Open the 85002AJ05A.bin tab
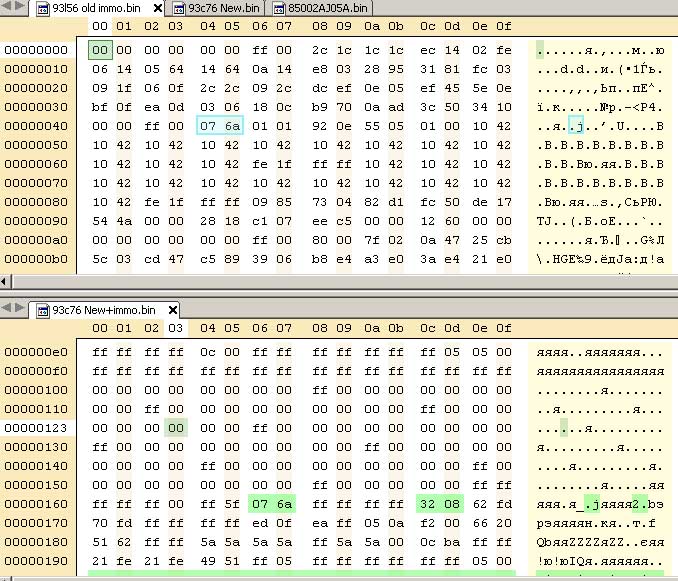678x581 pixels. (x=323, y=9)
